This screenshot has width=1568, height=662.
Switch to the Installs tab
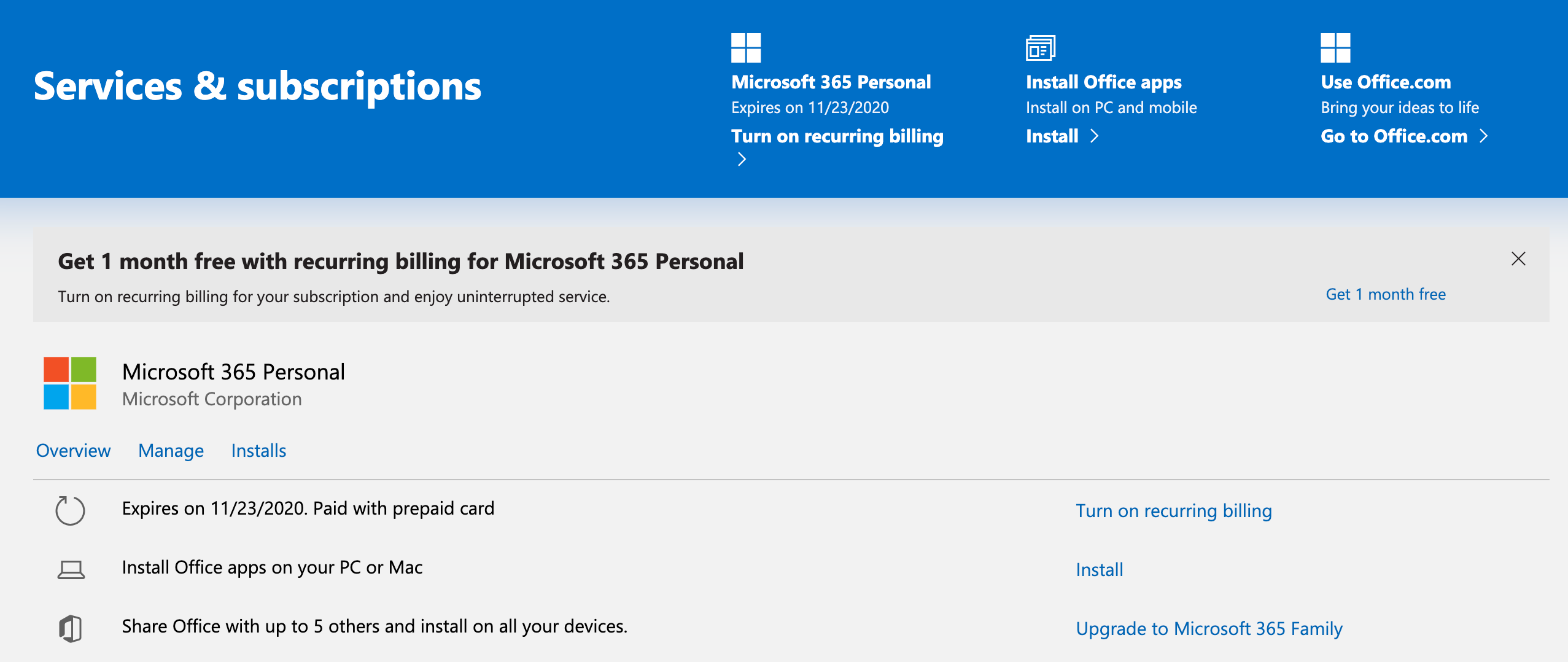coord(258,451)
